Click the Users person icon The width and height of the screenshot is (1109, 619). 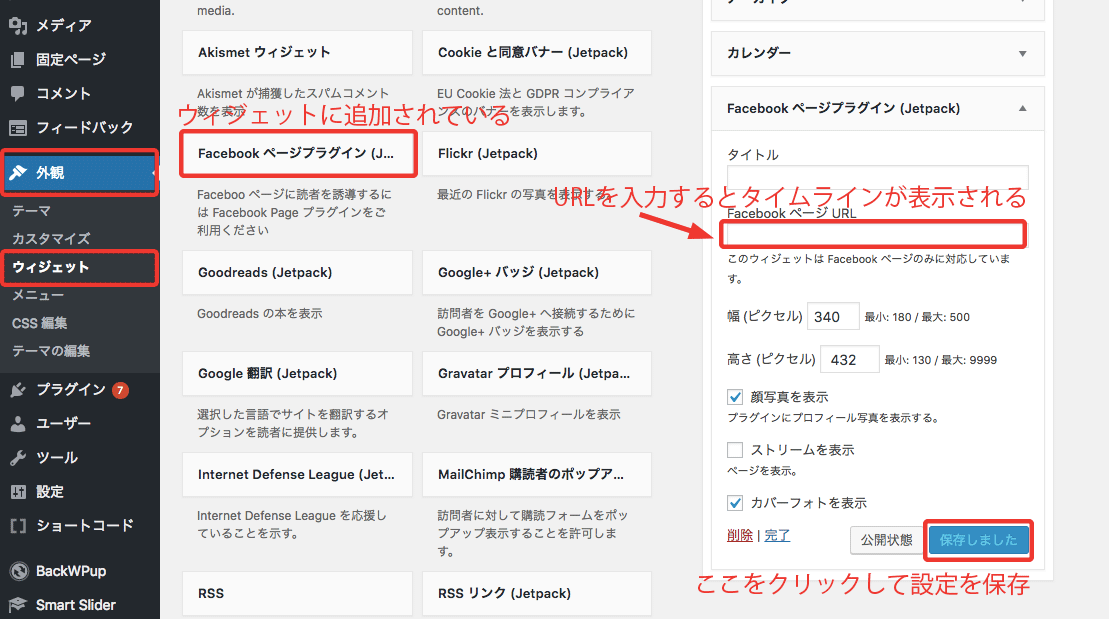(x=18, y=424)
